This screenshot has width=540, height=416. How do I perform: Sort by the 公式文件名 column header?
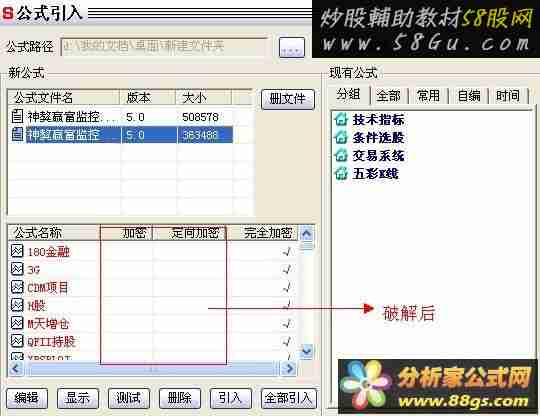point(63,97)
